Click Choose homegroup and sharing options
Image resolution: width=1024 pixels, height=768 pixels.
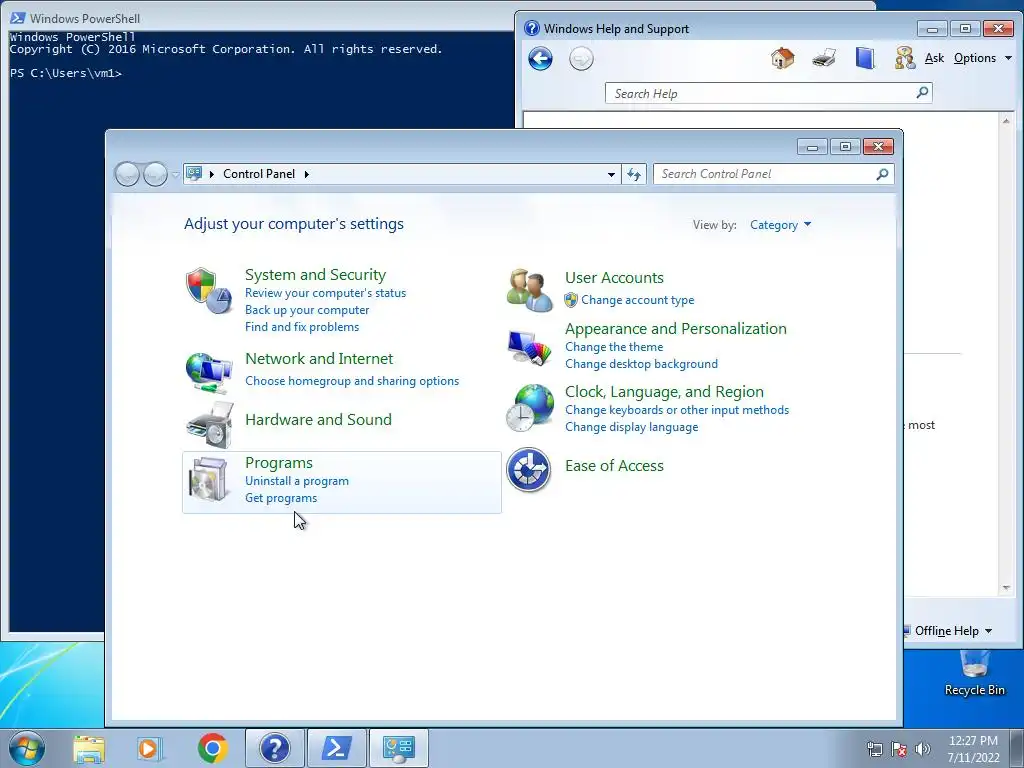[x=352, y=381]
